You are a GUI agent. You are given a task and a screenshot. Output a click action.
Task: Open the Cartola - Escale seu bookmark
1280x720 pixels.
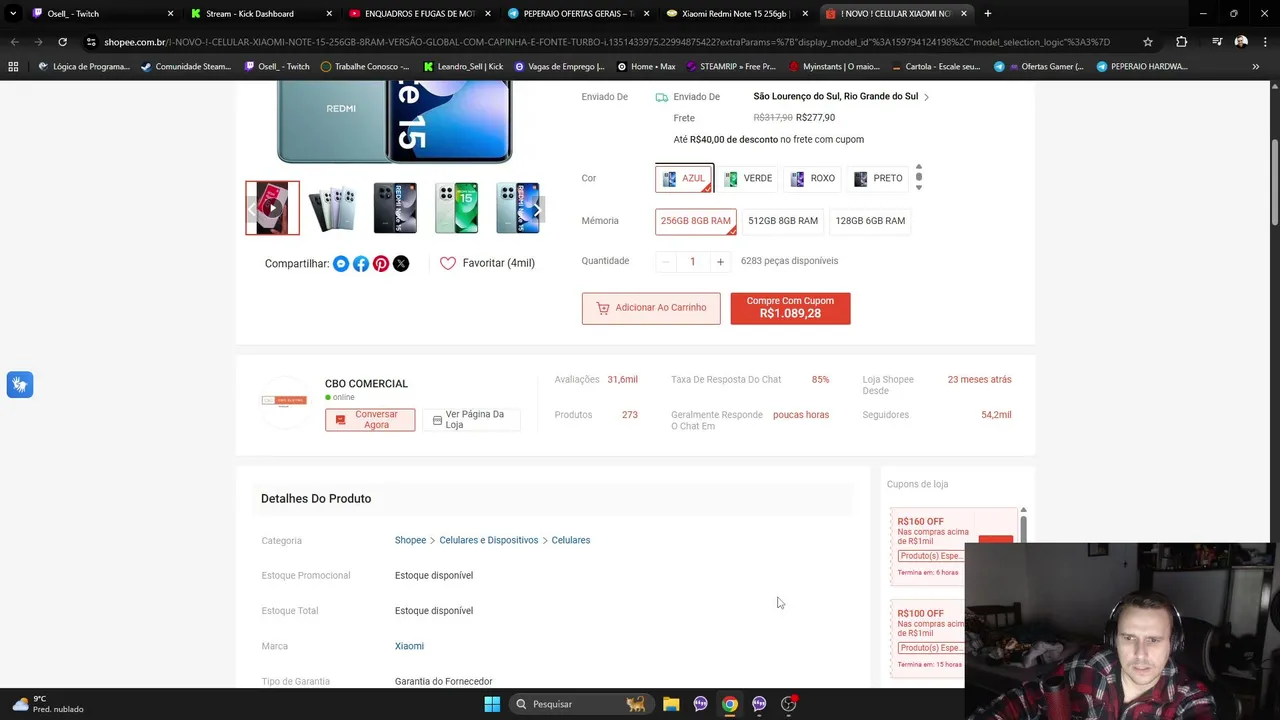[935, 67]
